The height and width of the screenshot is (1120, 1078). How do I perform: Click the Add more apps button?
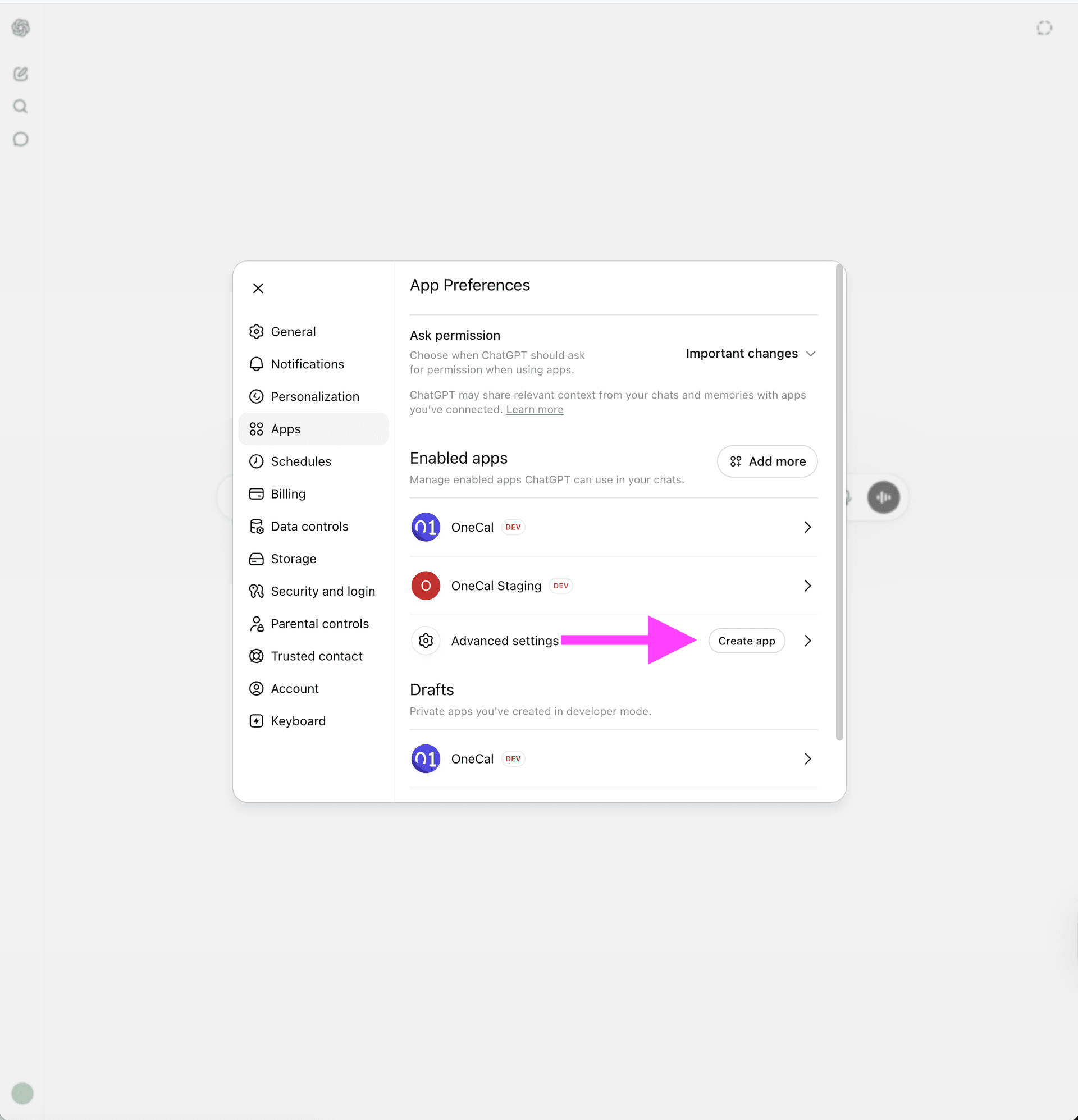tap(767, 461)
